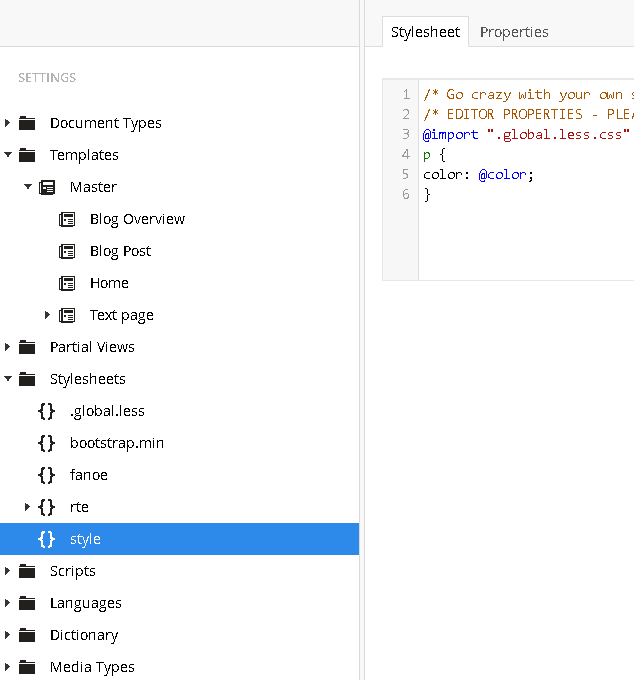Click the Home template icon
Screen dimensions: 634x680
(67, 284)
